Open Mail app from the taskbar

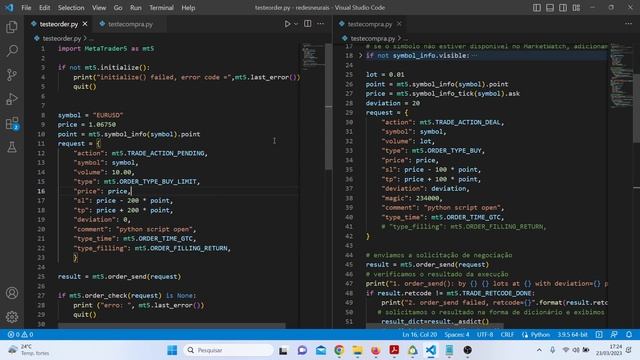pos(321,350)
